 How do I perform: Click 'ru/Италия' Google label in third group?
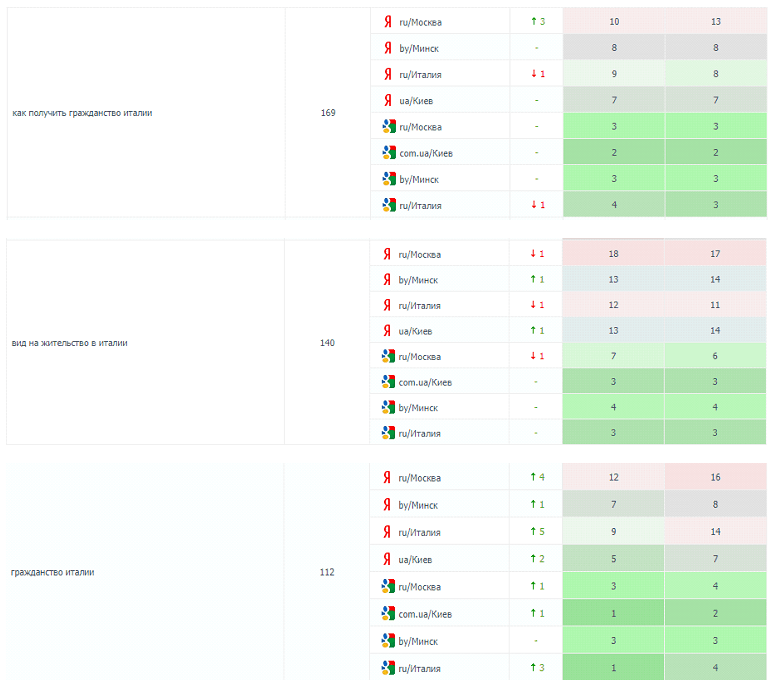pyautogui.click(x=420, y=669)
